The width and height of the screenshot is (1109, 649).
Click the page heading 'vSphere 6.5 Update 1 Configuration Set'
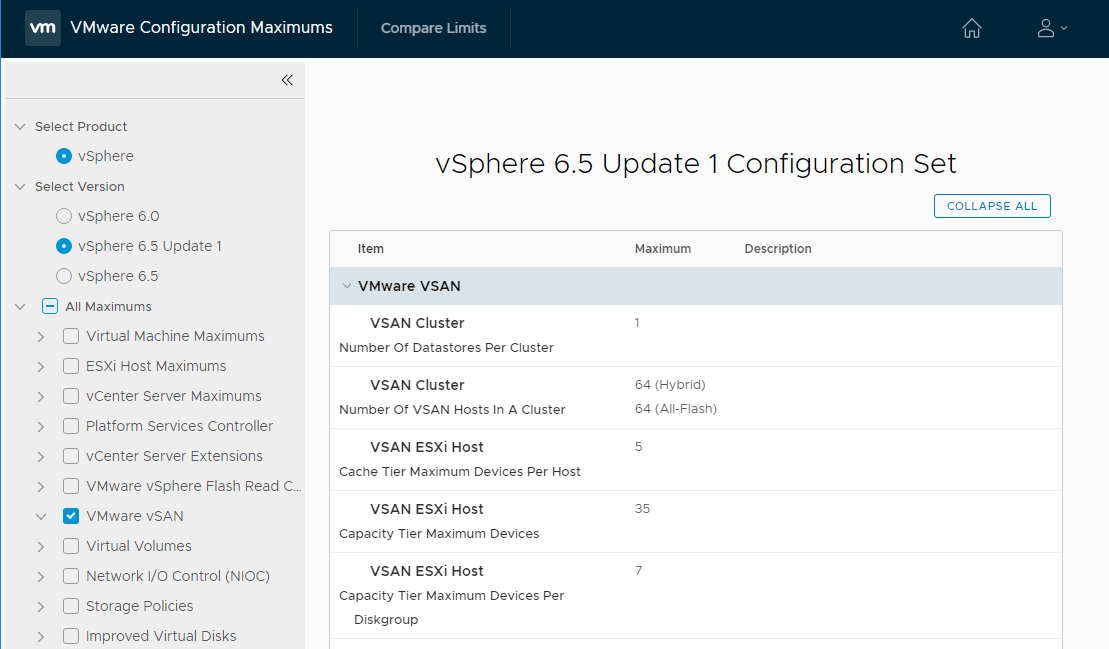(696, 164)
